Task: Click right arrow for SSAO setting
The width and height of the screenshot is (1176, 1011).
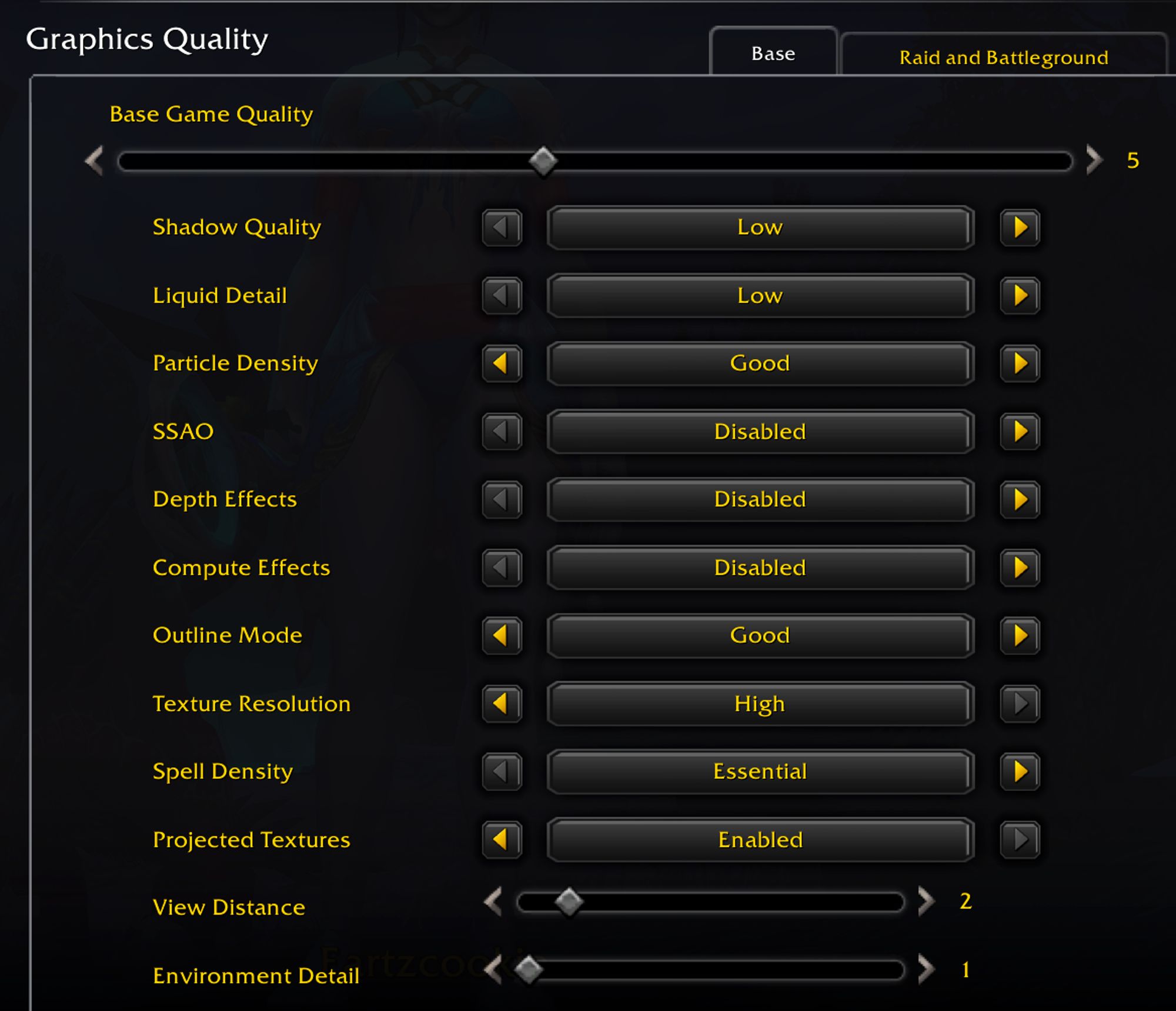Action: 1020,432
